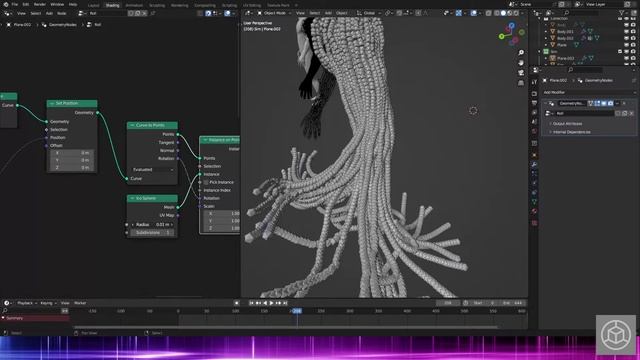The image size is (640, 360).
Task: Toggle visibility eye for Collection
Action: (x=627, y=18)
